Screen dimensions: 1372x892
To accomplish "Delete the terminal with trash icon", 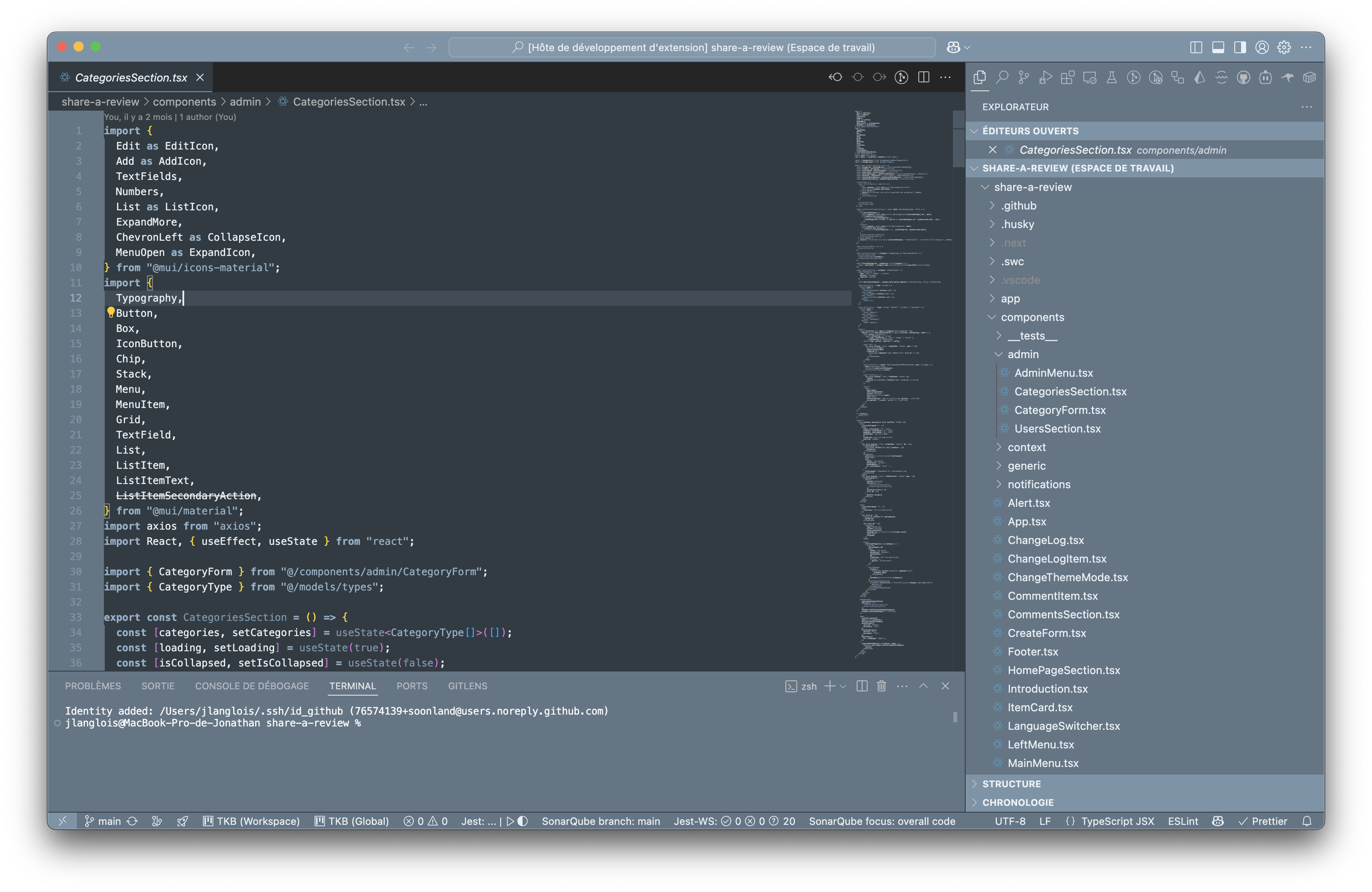I will (x=882, y=686).
